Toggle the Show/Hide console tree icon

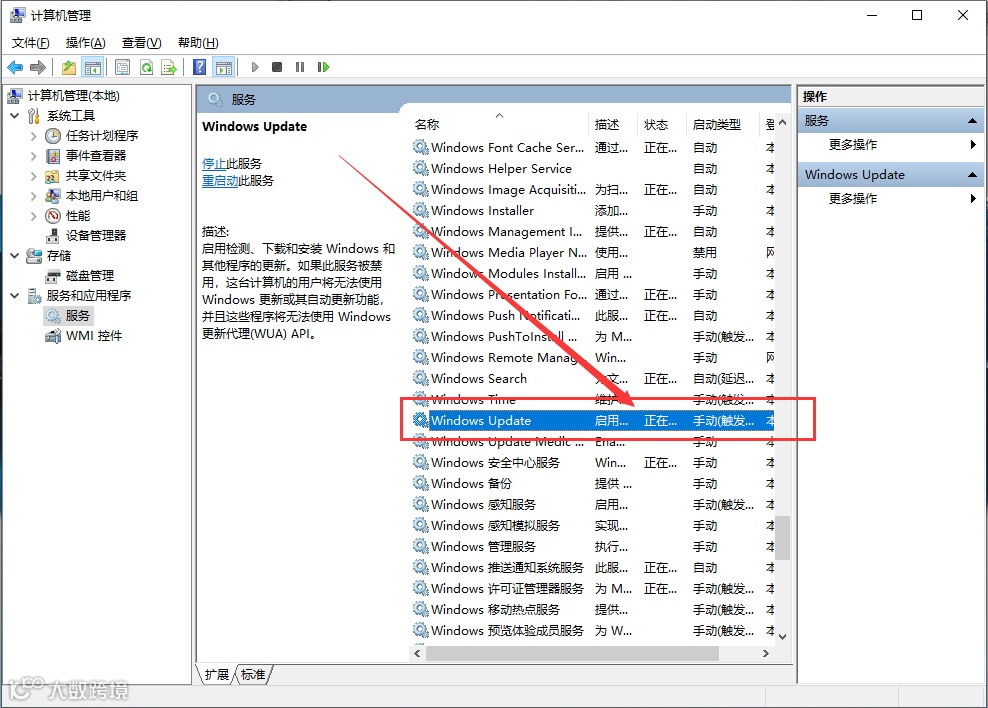[93, 67]
